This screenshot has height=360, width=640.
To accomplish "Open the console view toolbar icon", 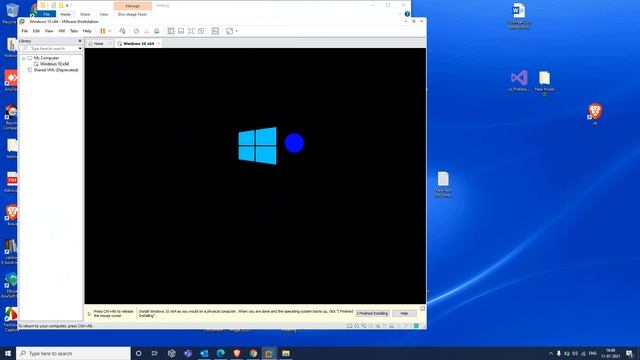I will [x=215, y=31].
